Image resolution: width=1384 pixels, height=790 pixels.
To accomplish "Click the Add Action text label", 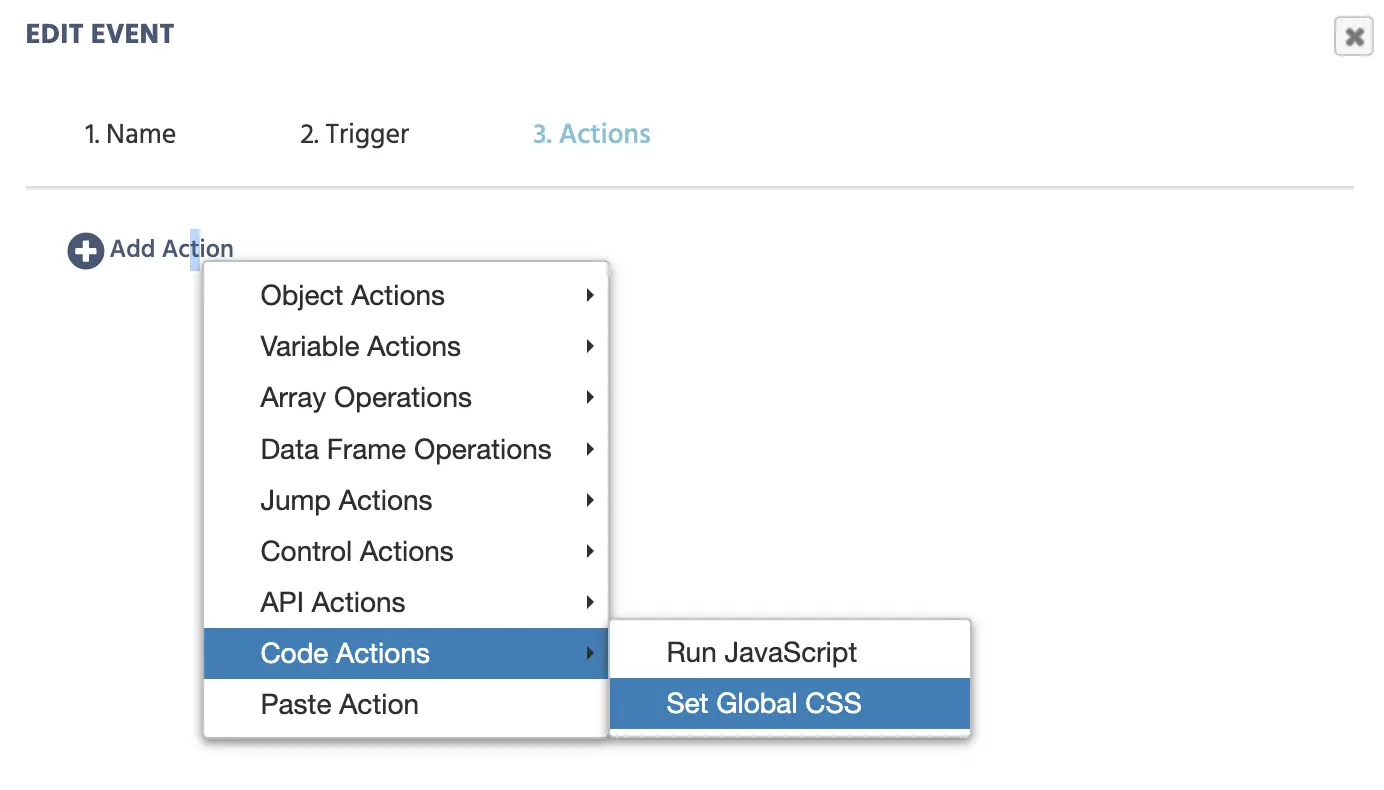I will [x=171, y=249].
